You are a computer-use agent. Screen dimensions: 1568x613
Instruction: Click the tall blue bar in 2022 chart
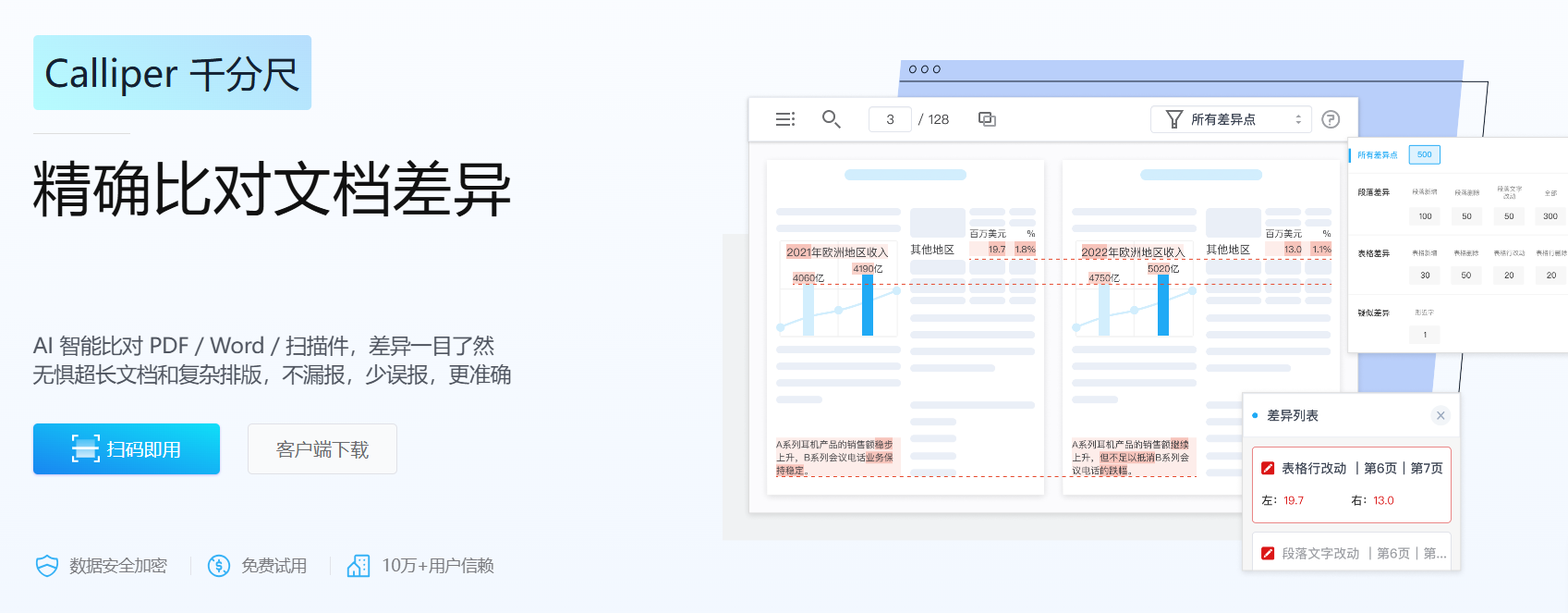[x=1163, y=305]
